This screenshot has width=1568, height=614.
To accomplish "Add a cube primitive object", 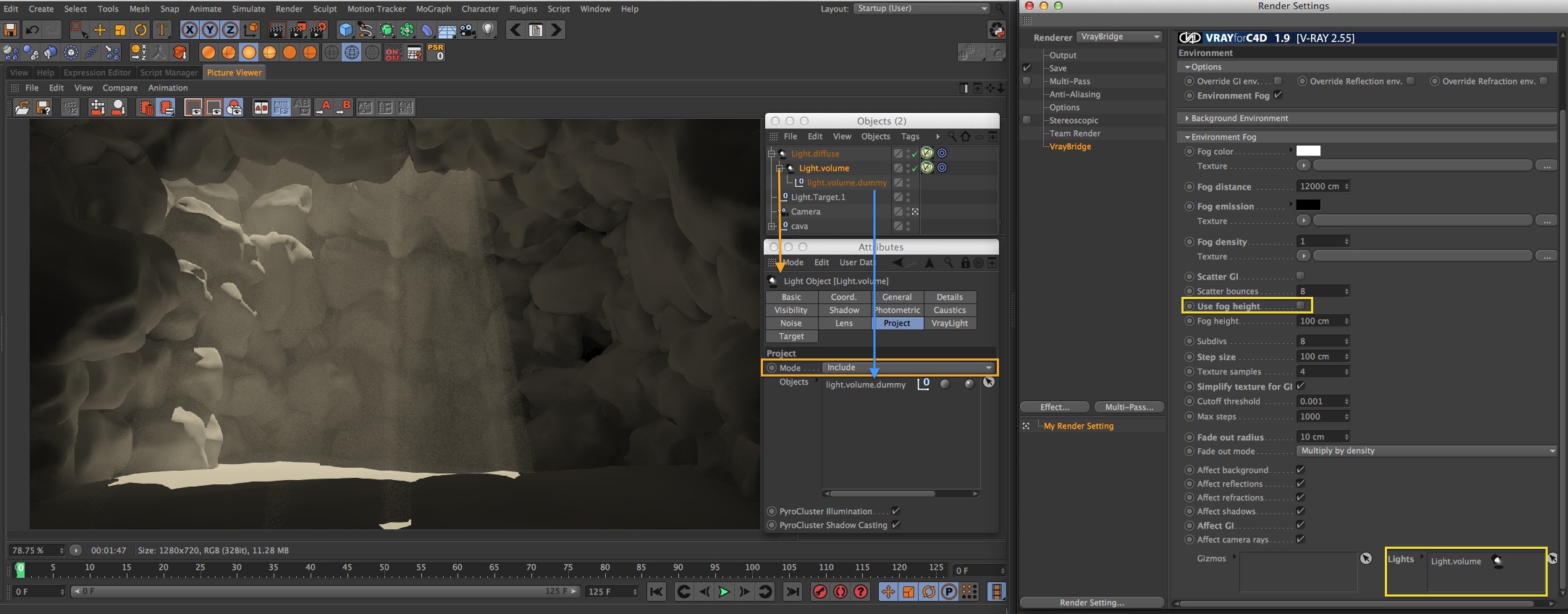I will (x=346, y=30).
